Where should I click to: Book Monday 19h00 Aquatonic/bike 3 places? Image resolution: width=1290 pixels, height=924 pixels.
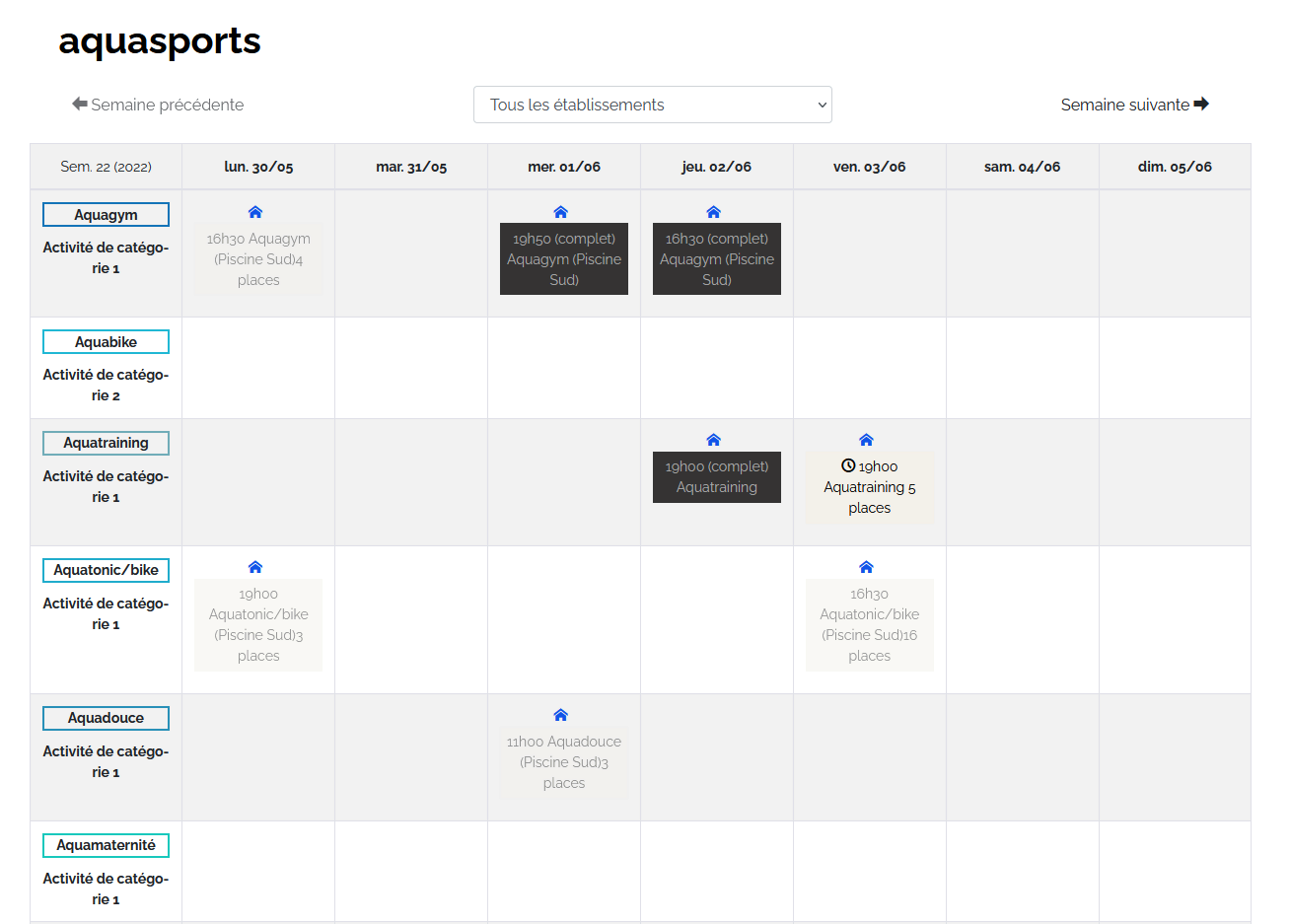click(258, 625)
